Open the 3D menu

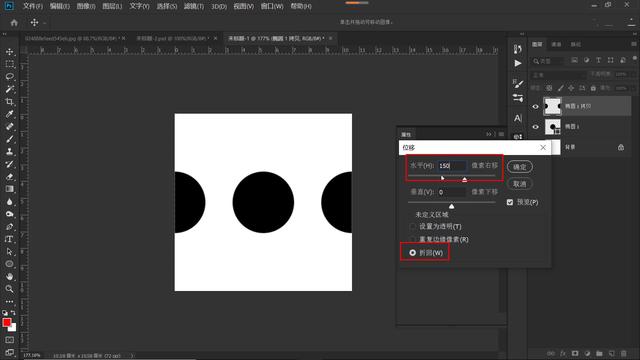click(219, 6)
